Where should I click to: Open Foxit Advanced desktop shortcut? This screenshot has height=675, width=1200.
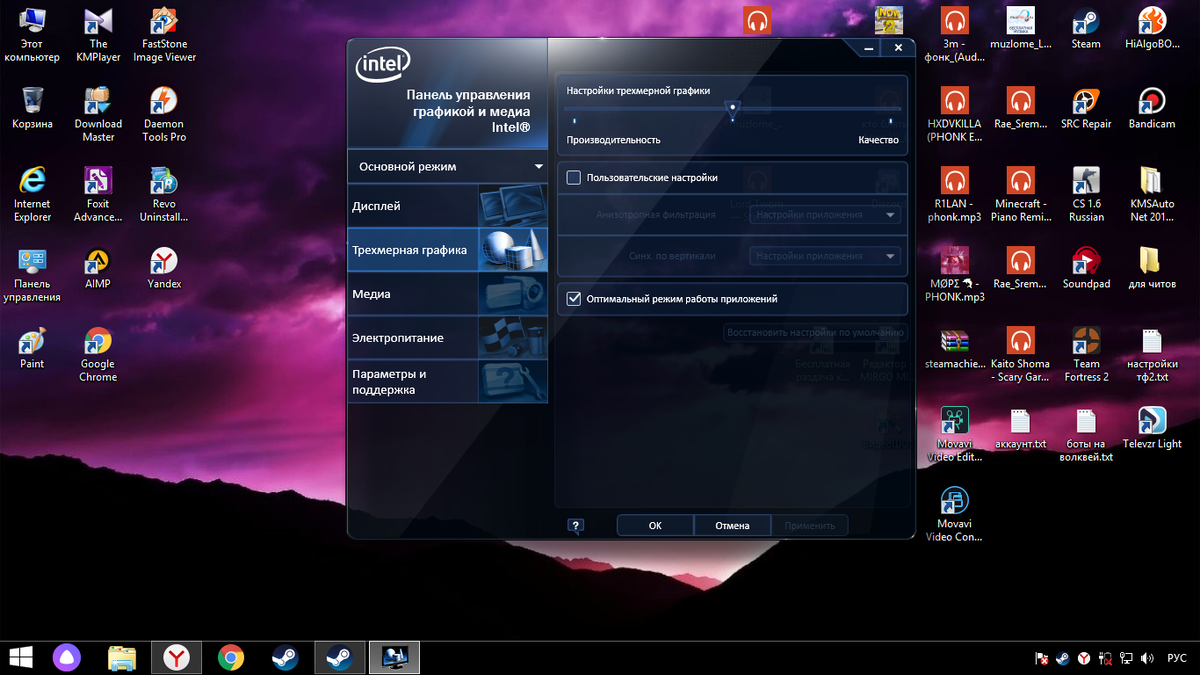pyautogui.click(x=98, y=194)
